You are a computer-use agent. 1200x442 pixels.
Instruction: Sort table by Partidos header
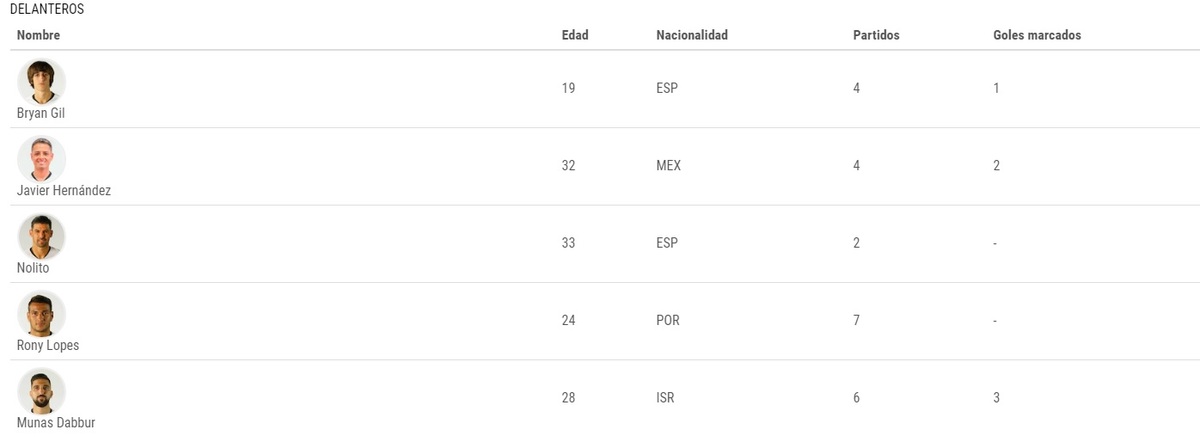[876, 36]
